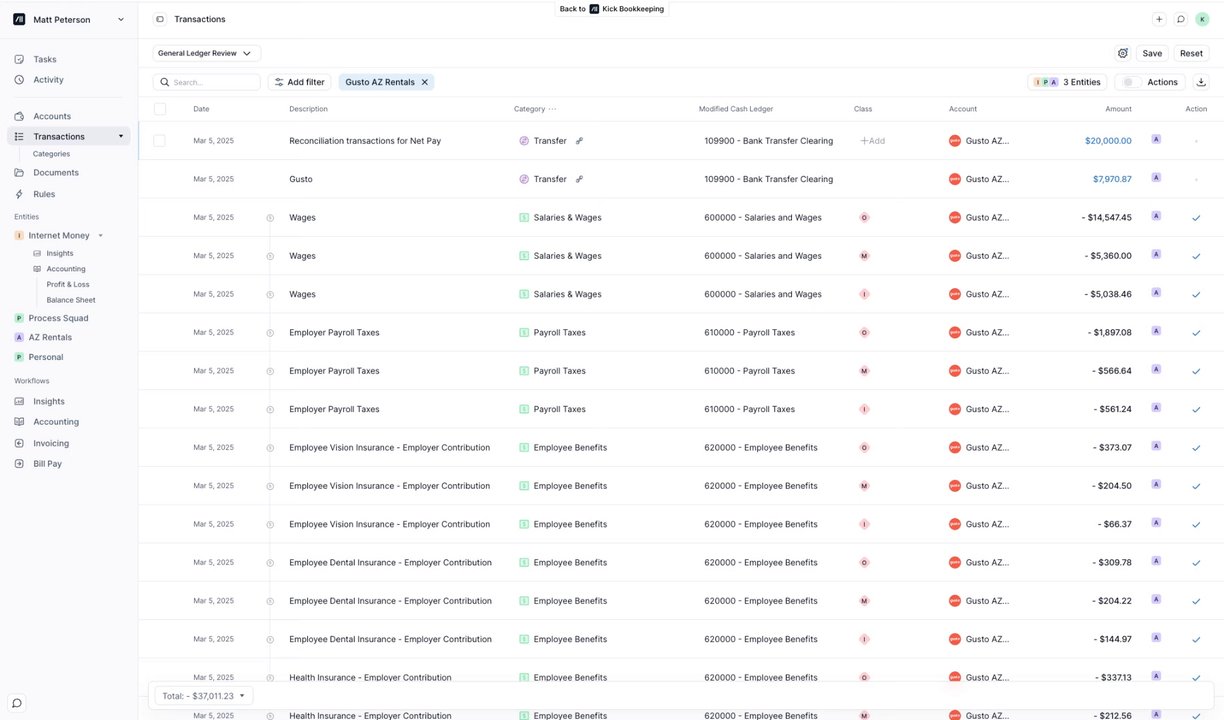Remove the Gusto AZ Rentals filter chip
1224x720 pixels.
(x=424, y=82)
